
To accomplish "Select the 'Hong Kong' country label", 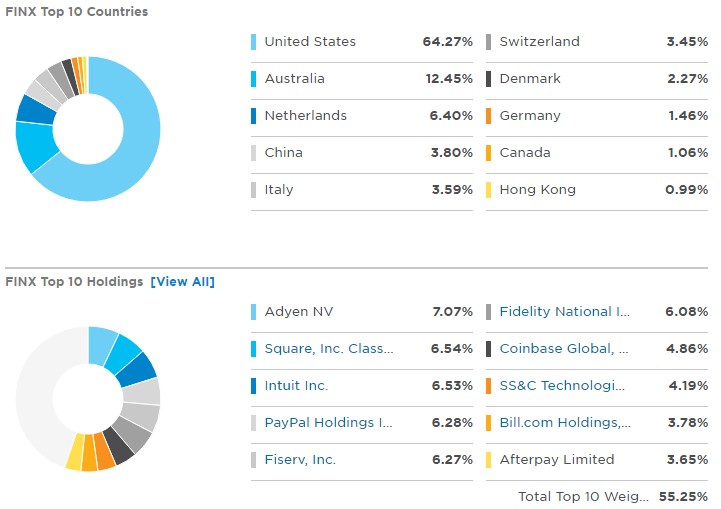I will (x=538, y=190).
